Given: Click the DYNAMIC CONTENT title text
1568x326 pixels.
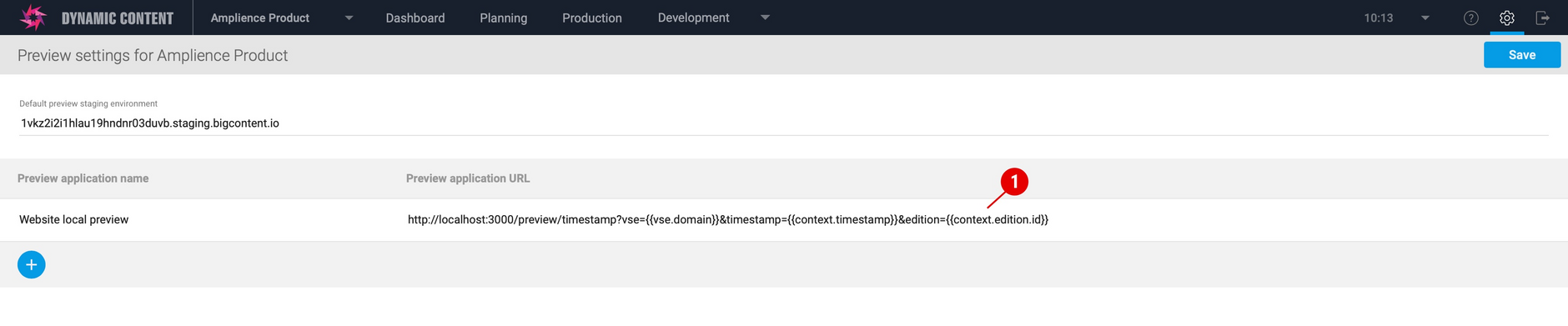Looking at the screenshot, I should click(118, 18).
